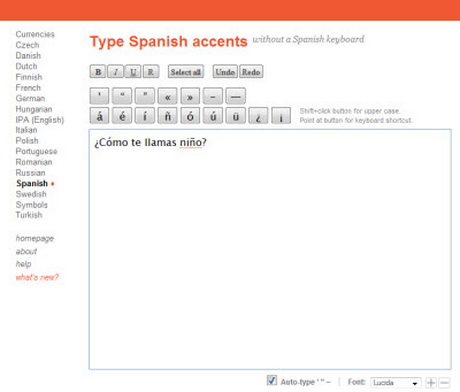Switch to Polish keyboard

click(x=27, y=141)
